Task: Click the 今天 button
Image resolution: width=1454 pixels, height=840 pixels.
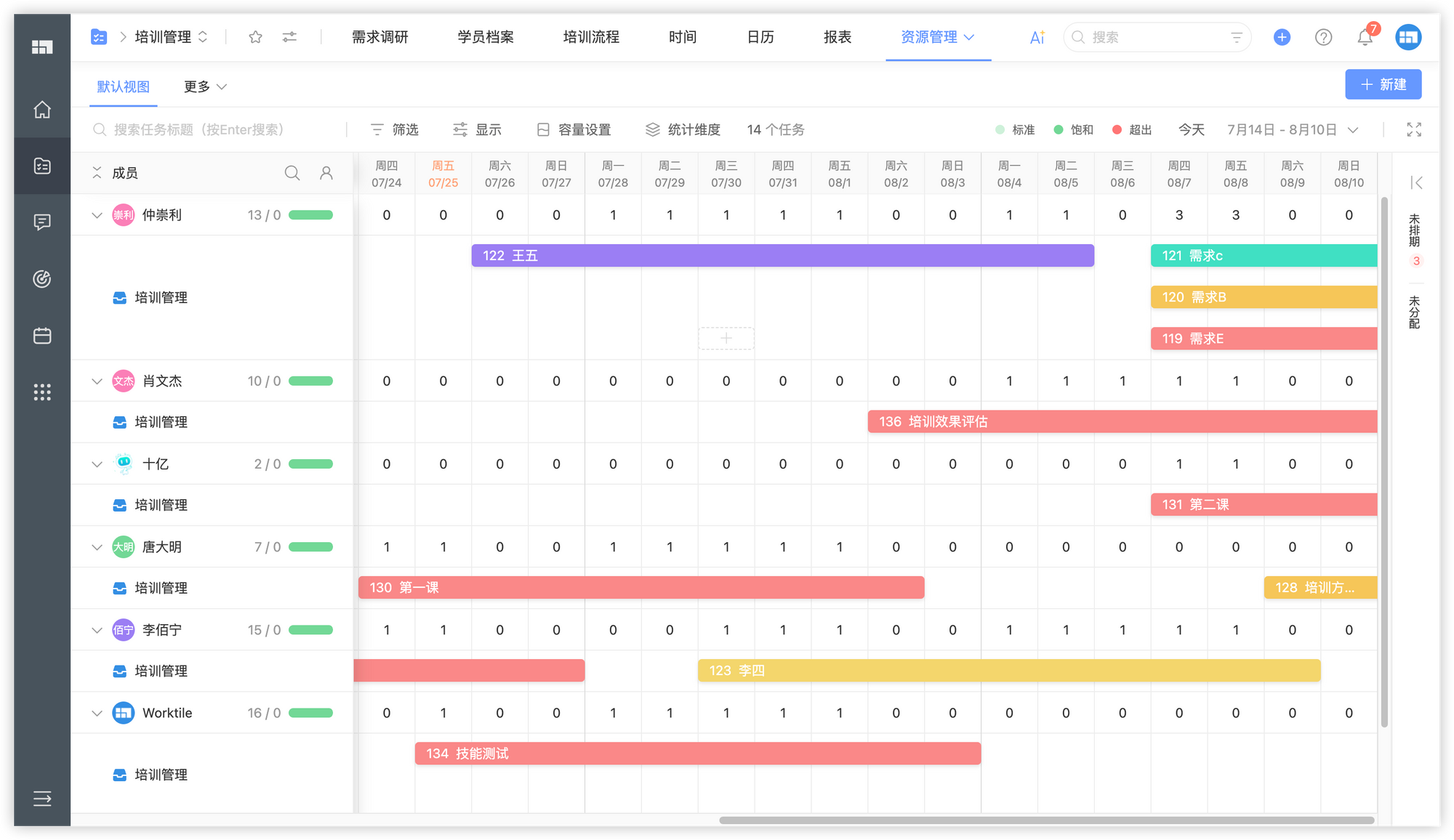Action: coord(1191,129)
